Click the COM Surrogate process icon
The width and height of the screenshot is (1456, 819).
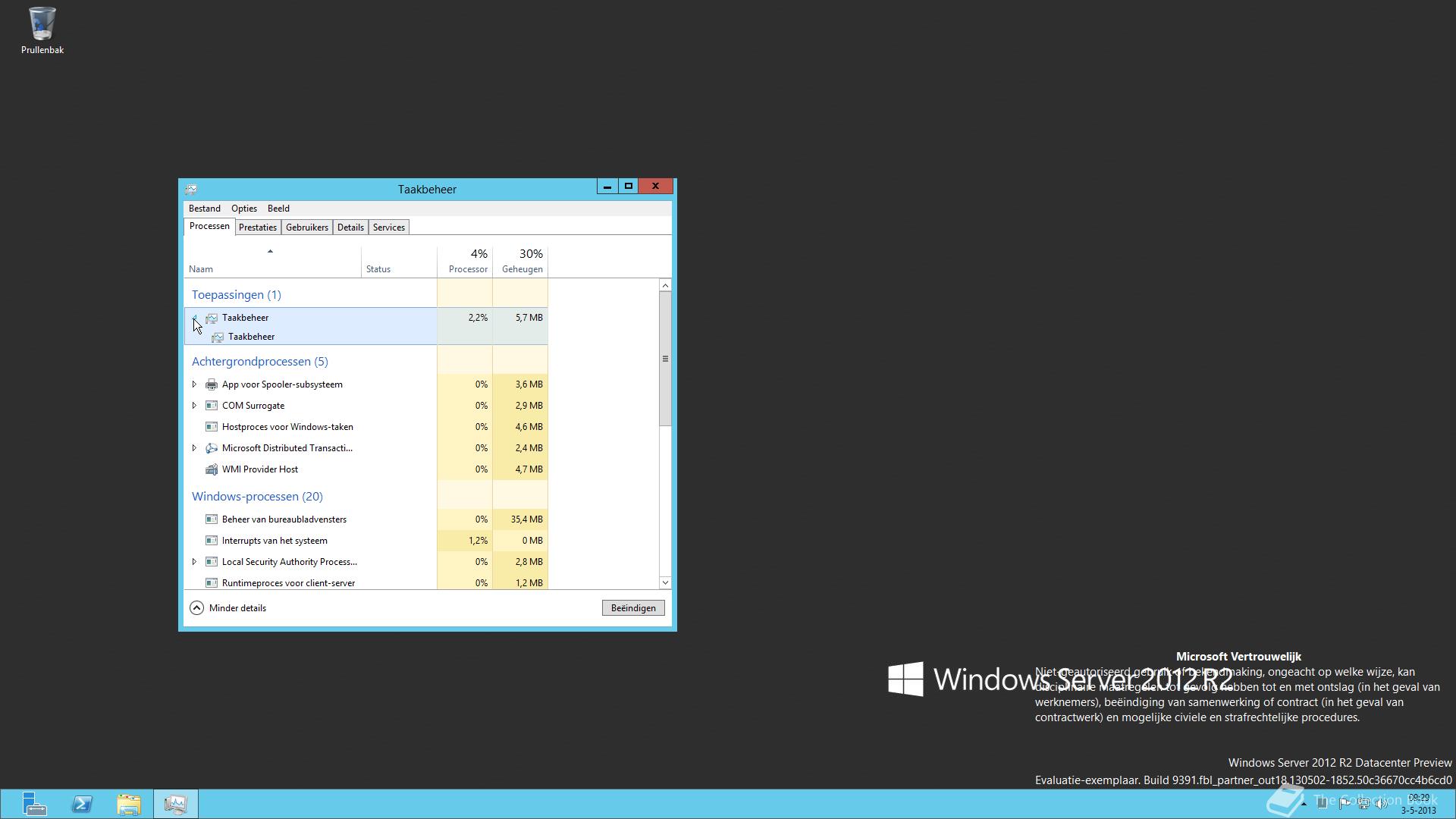(x=212, y=406)
